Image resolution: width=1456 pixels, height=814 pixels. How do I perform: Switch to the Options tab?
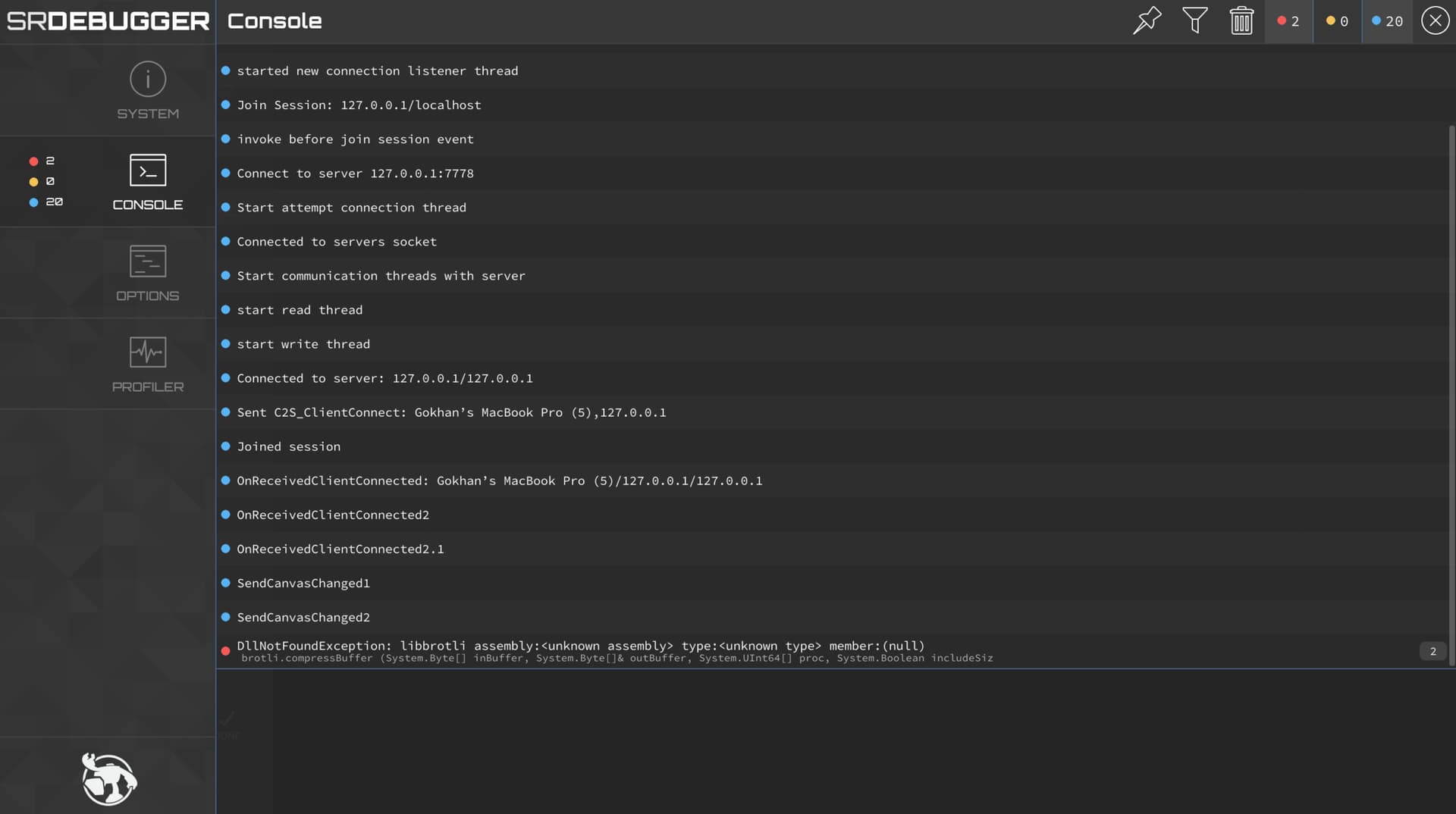point(148,273)
